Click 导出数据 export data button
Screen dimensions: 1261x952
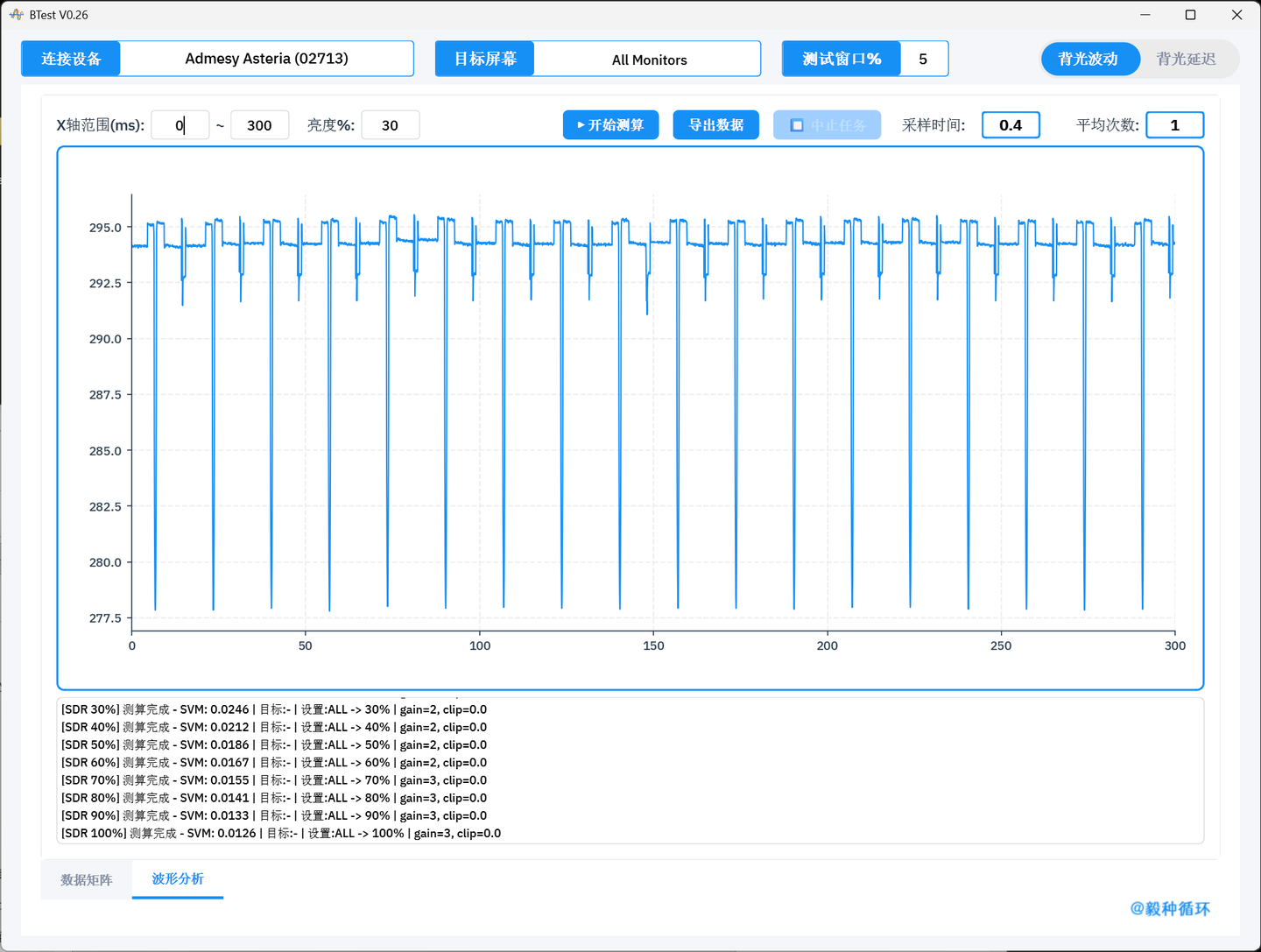(x=716, y=125)
